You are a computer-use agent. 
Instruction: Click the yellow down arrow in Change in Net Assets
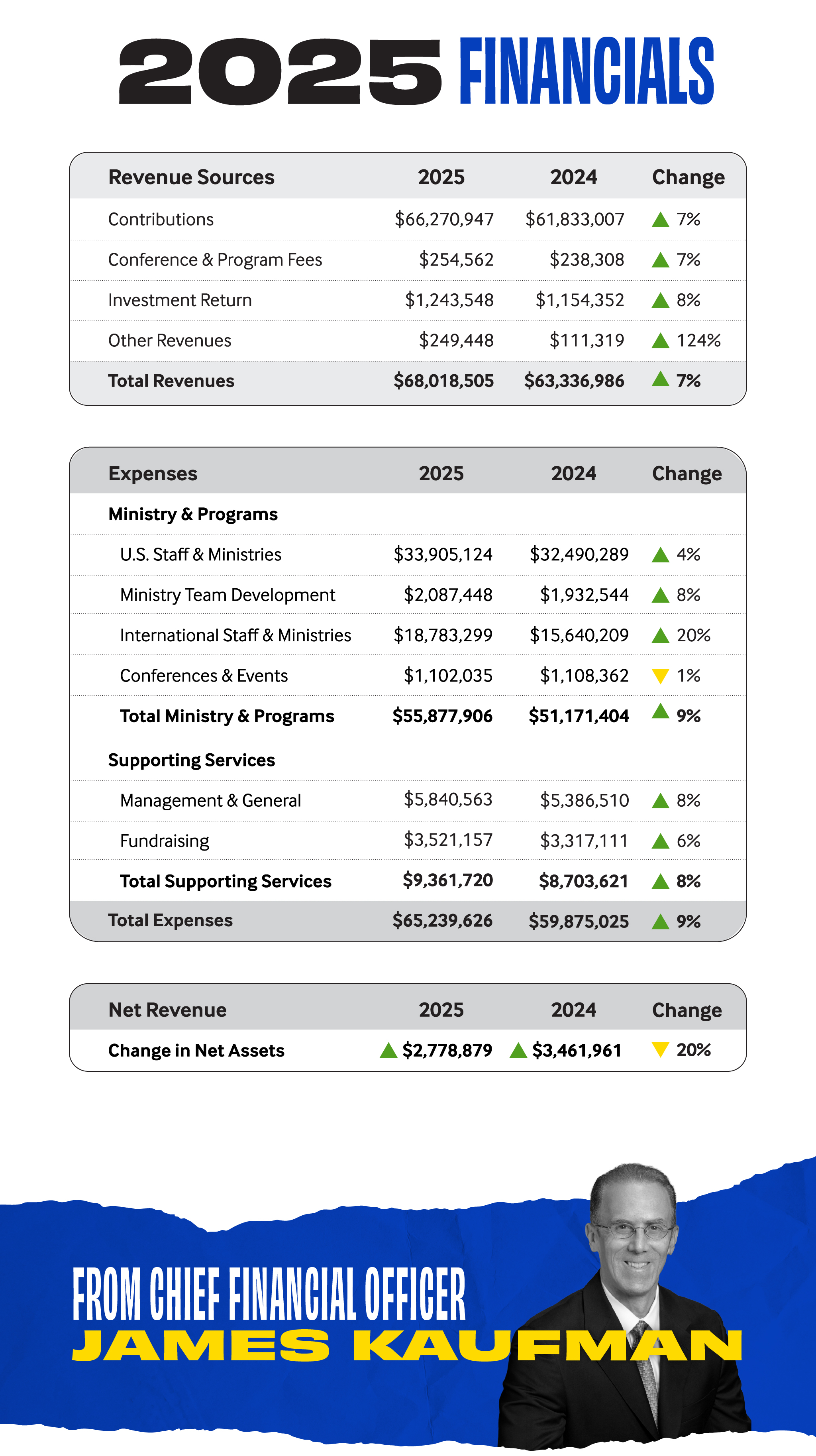tap(660, 1049)
